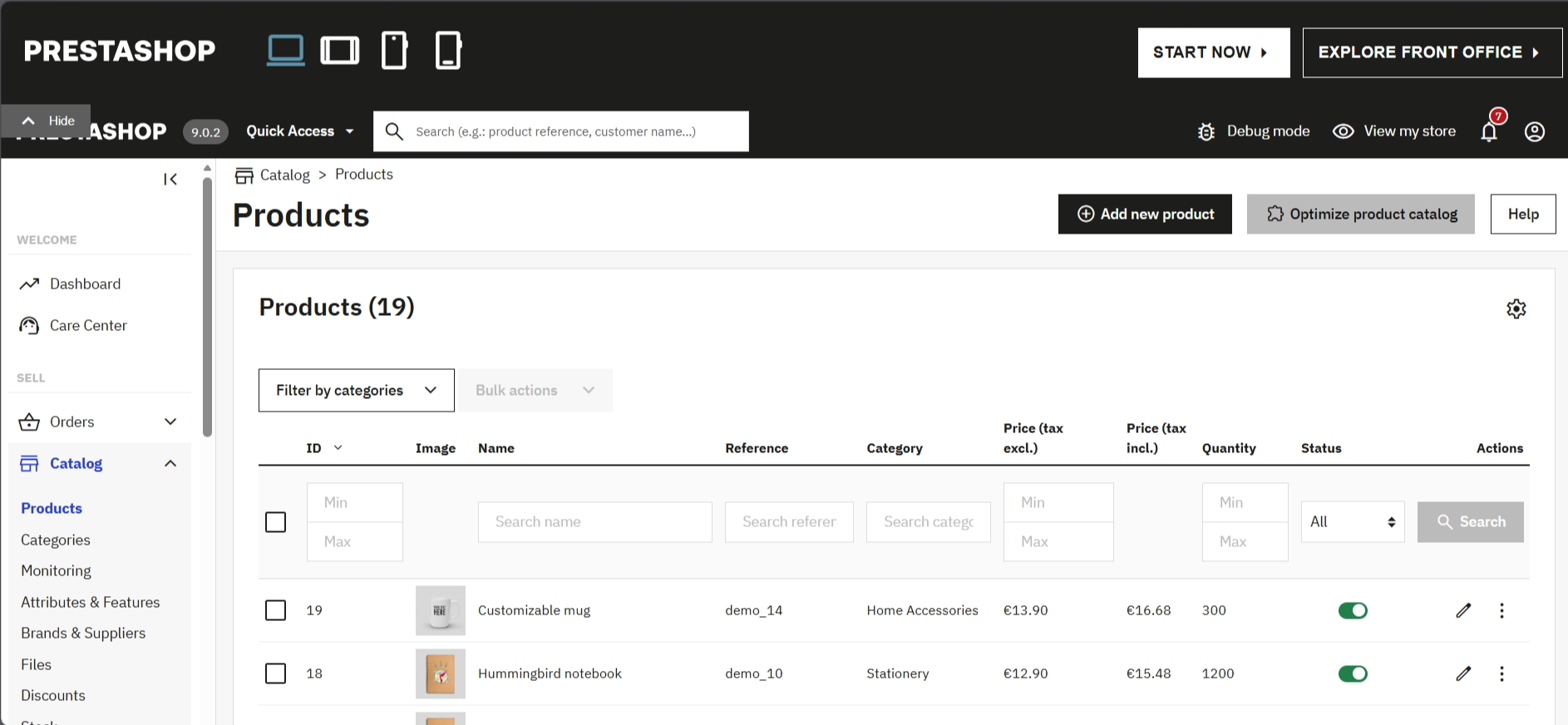Focus the Search name filter field
Screen dimensions: 1568x725
click(595, 522)
